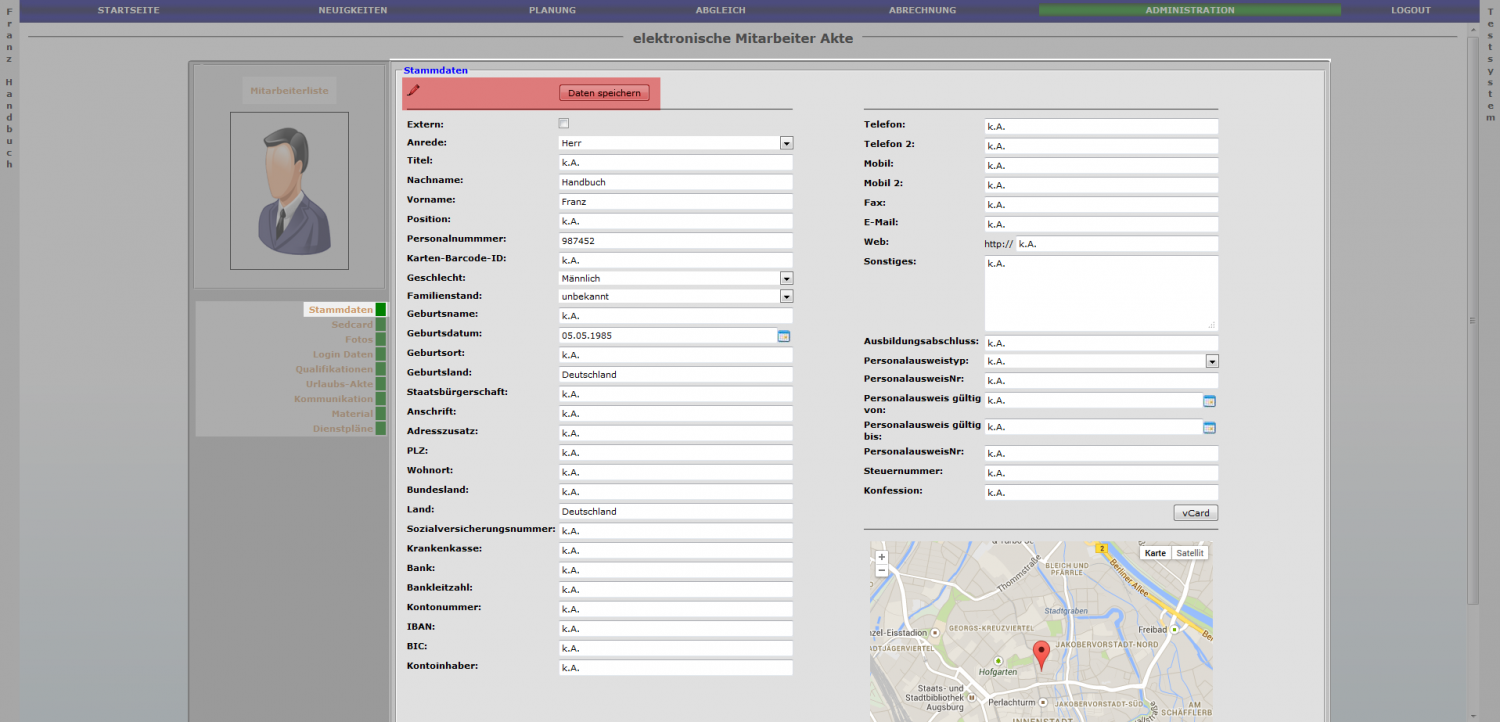Viewport: 1500px width, 722px height.
Task: Select Stammdaten in sidebar
Action: tap(340, 310)
